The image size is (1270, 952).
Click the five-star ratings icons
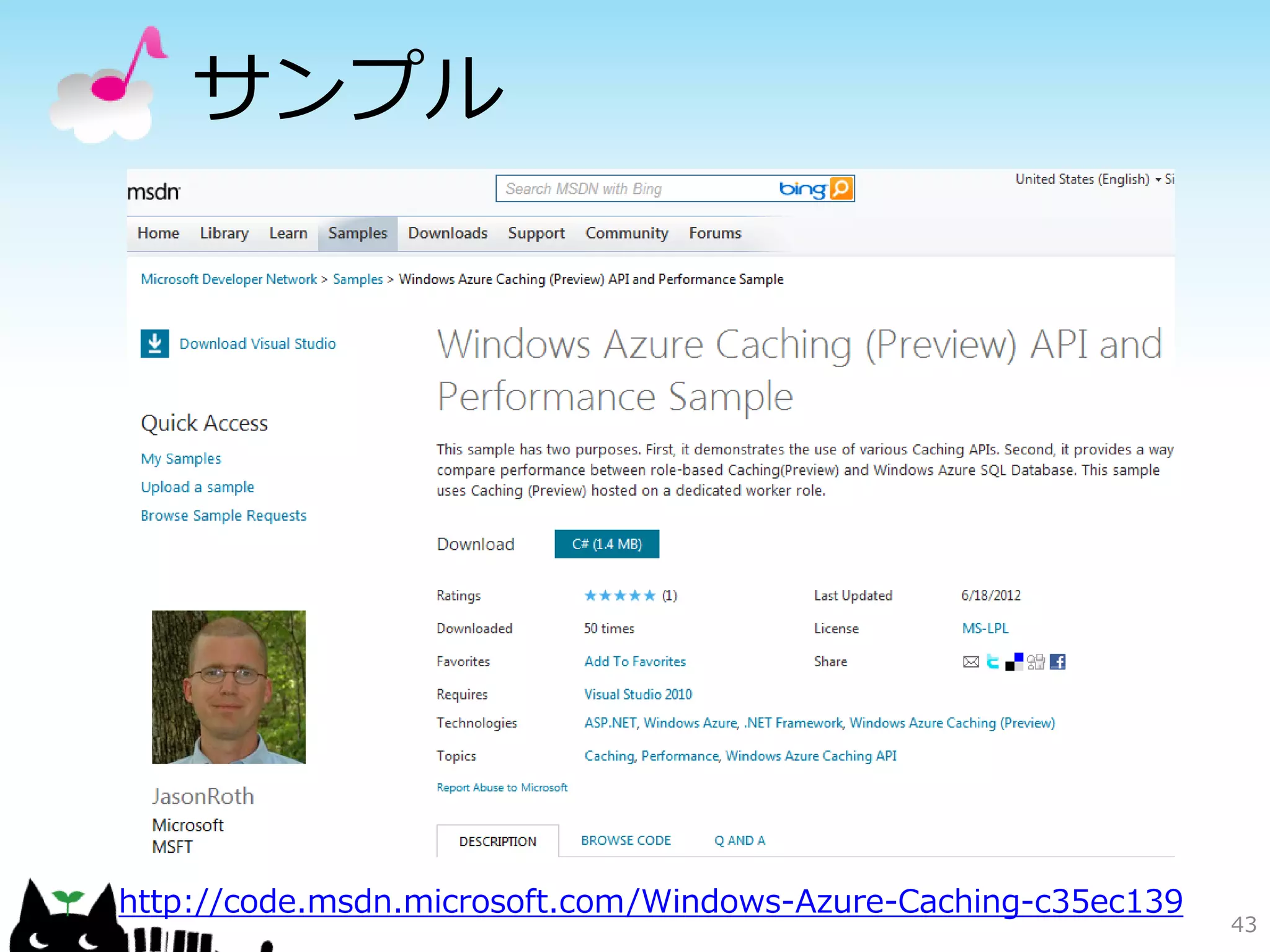[619, 596]
